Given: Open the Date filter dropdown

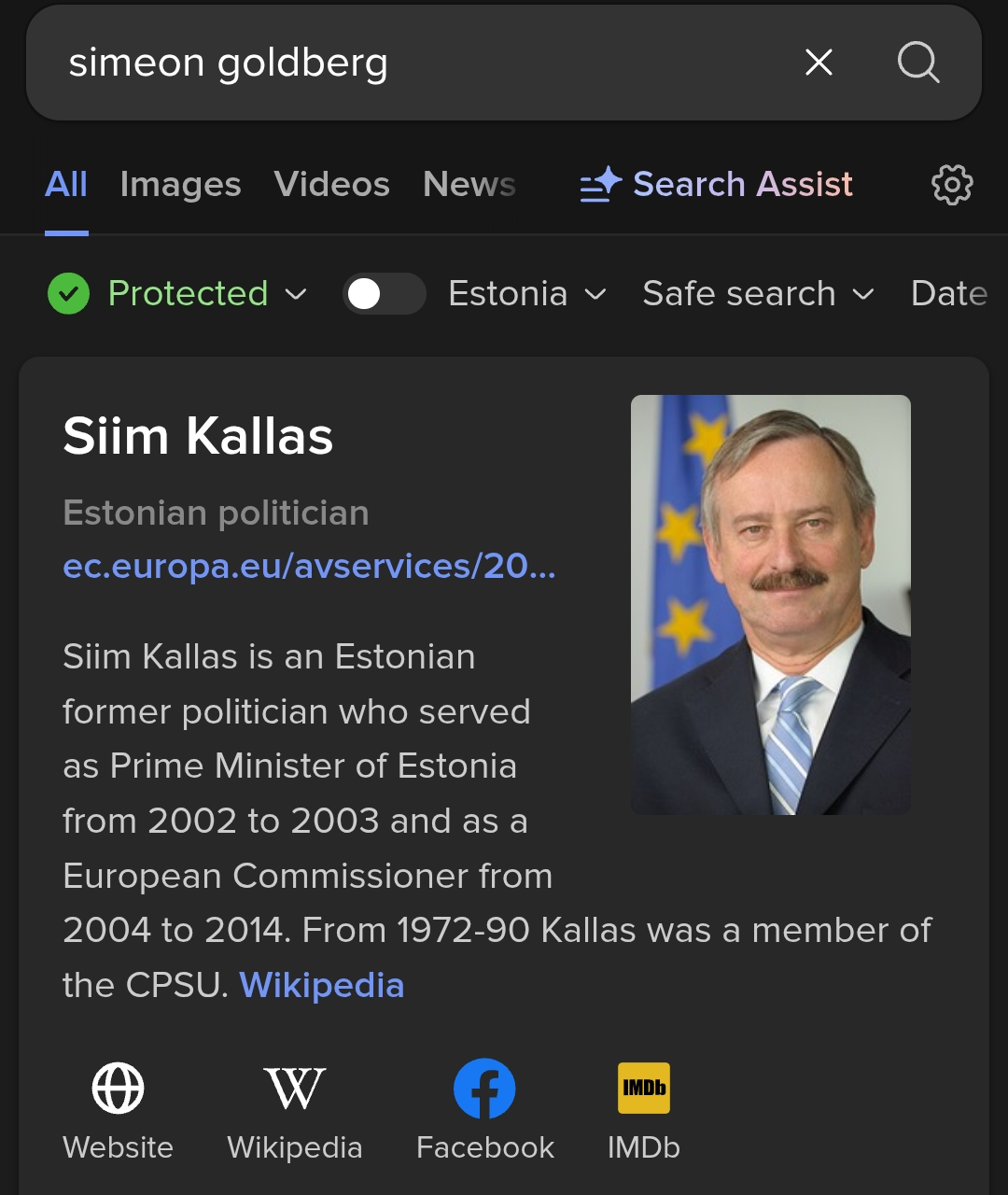Looking at the screenshot, I should [x=949, y=294].
